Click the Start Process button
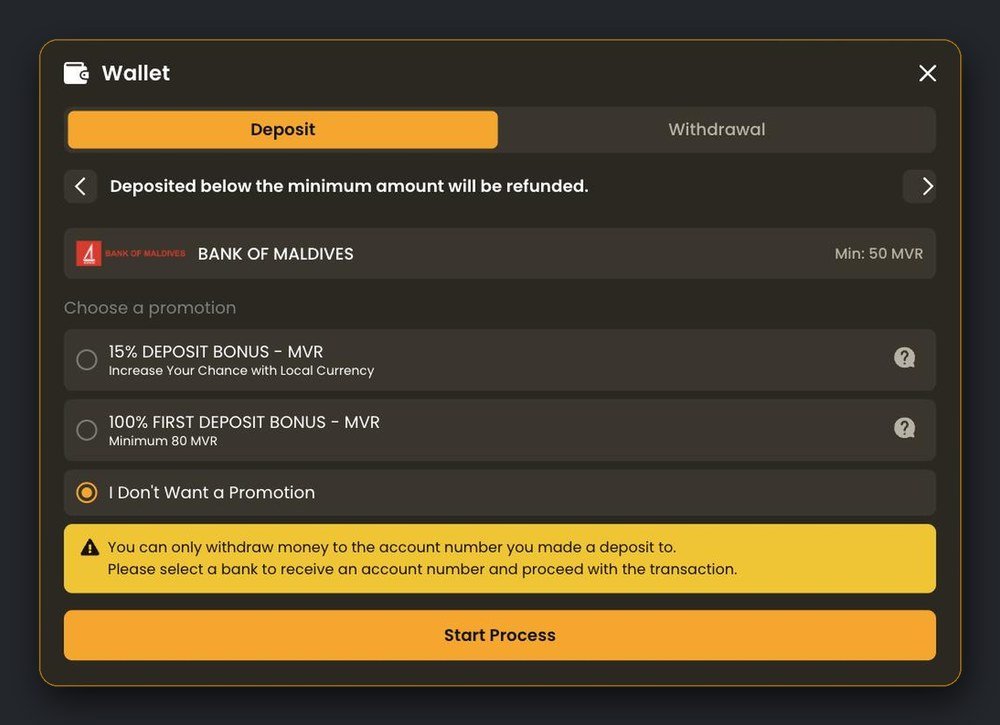Image resolution: width=1000 pixels, height=725 pixels. (x=499, y=635)
